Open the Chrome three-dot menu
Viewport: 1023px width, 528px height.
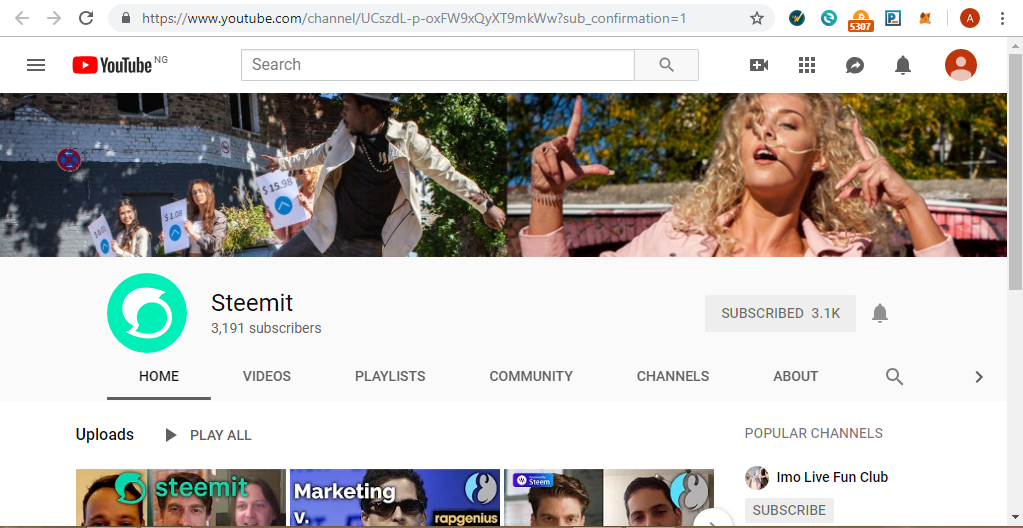(1003, 18)
